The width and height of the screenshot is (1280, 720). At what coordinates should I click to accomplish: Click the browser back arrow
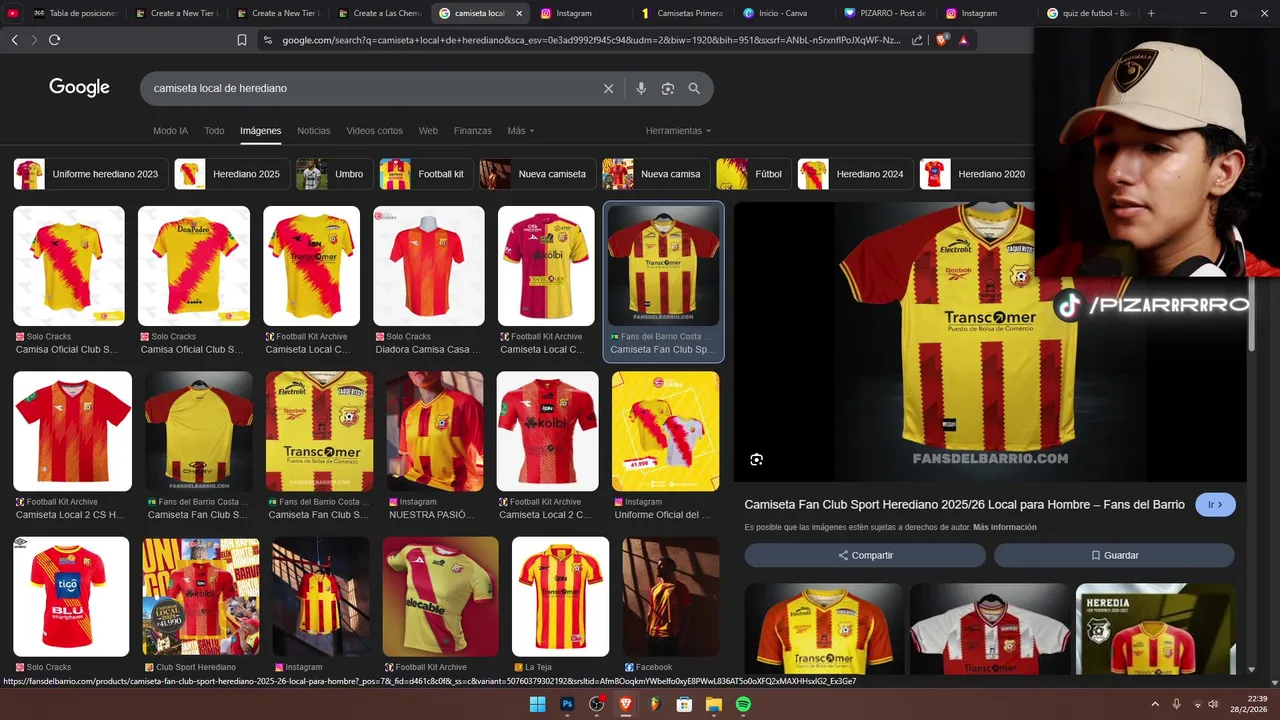(14, 40)
